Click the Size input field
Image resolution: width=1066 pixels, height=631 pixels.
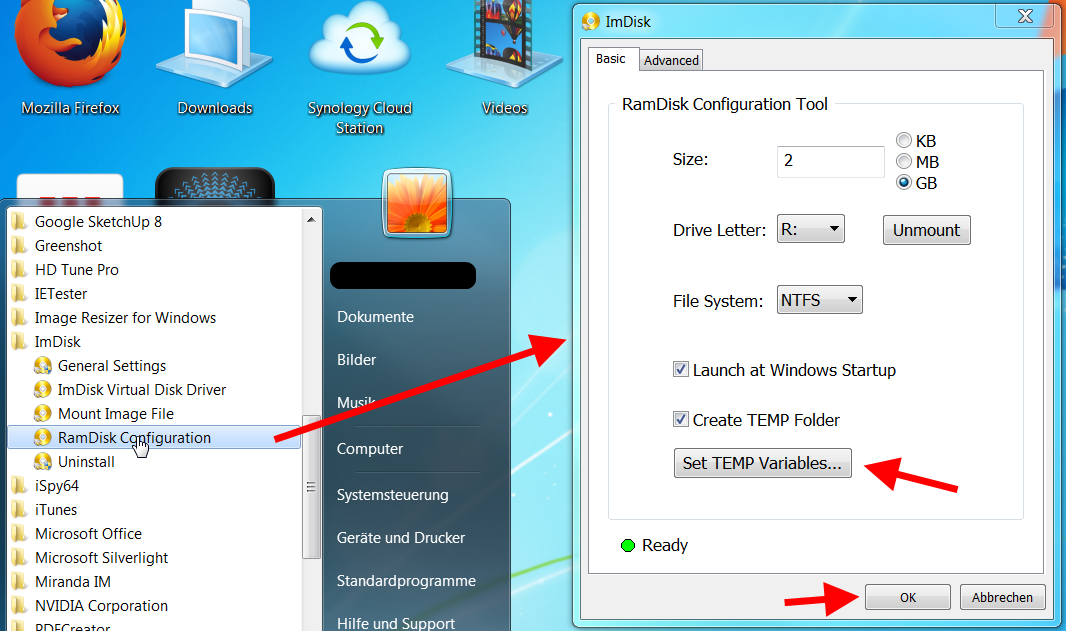coord(830,161)
